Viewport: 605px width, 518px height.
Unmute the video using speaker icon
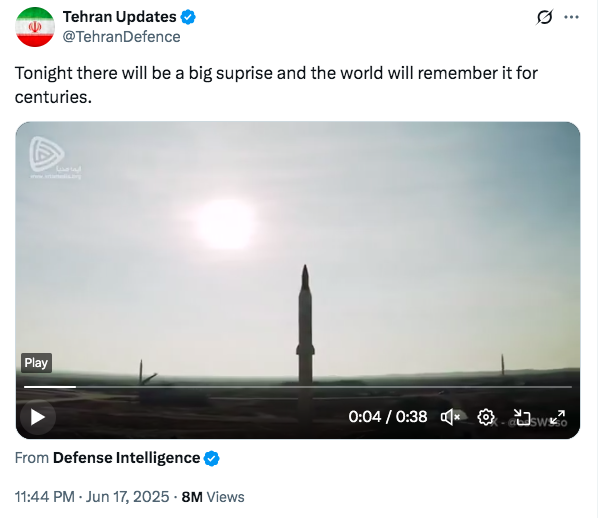pyautogui.click(x=450, y=417)
